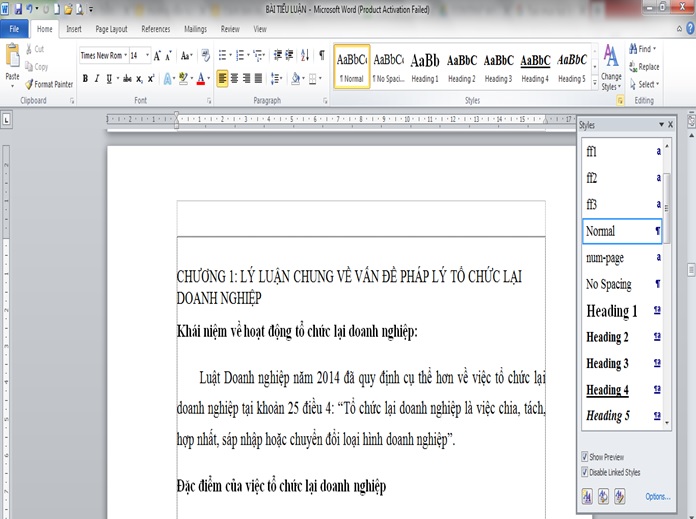The width and height of the screenshot is (696, 519).
Task: Switch to the Page Layout tab
Action: pos(111,30)
